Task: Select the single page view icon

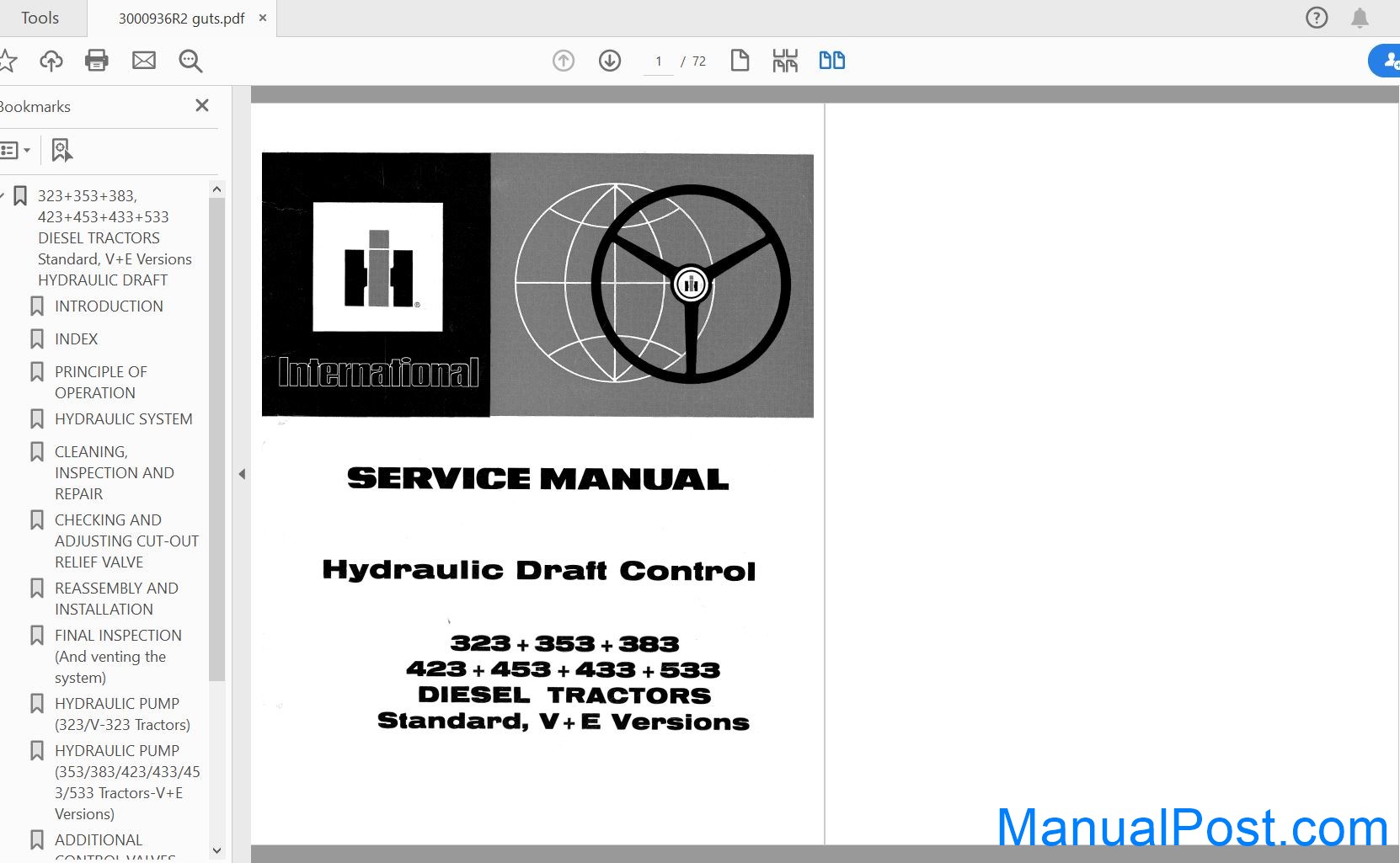Action: click(x=740, y=61)
